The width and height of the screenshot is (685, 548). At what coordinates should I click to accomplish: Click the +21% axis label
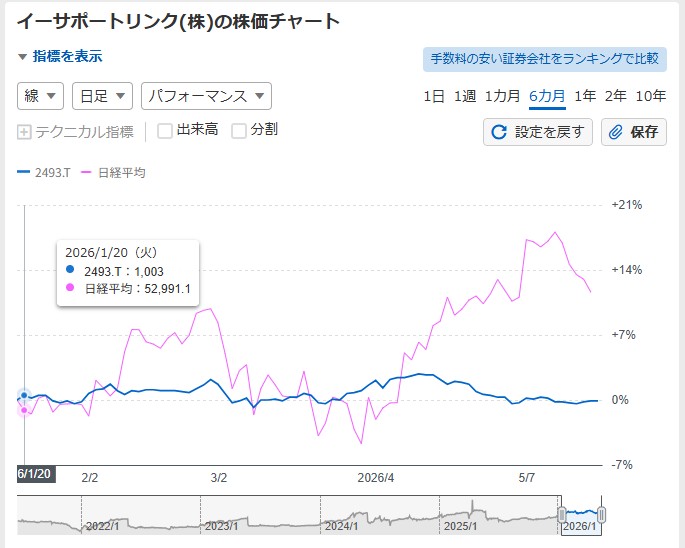(626, 205)
